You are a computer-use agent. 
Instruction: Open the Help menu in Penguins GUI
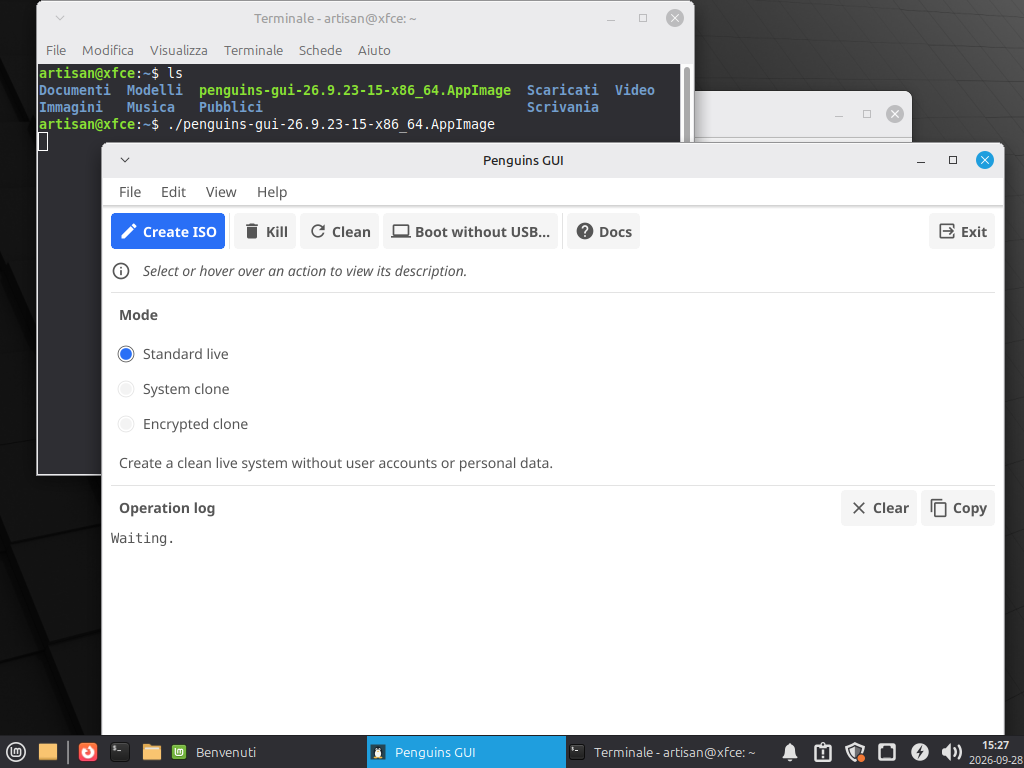tap(272, 192)
